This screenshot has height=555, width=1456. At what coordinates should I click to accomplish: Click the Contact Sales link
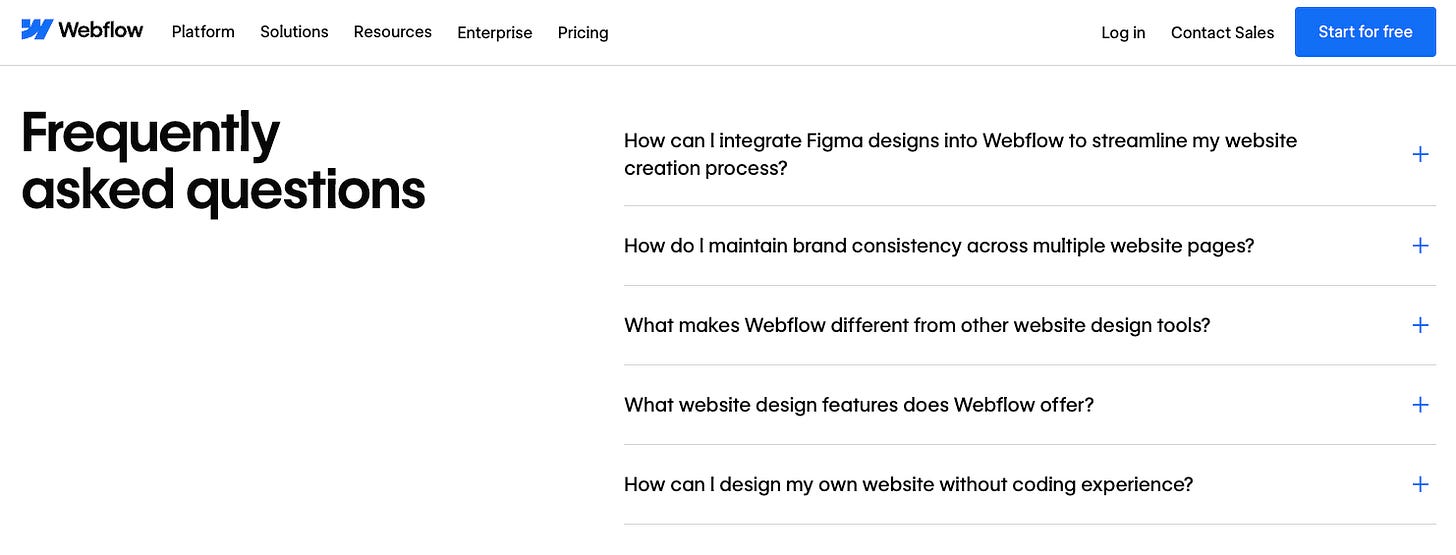pos(1222,32)
